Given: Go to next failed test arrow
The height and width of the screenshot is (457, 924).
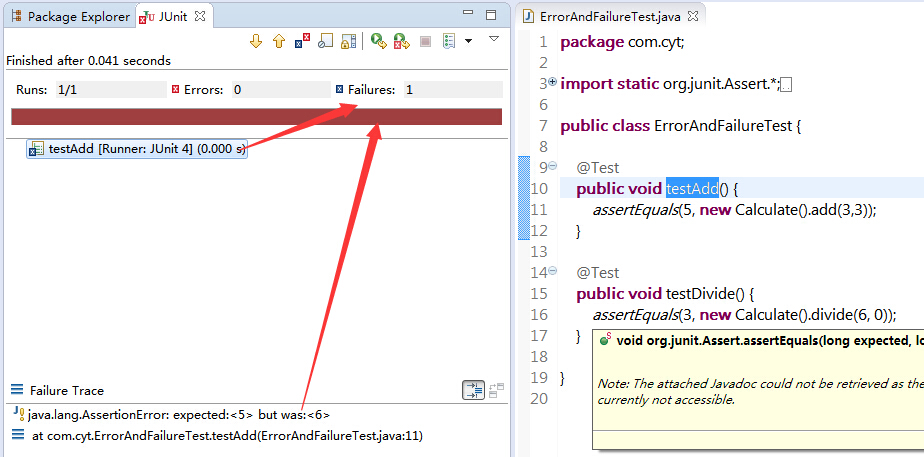Looking at the screenshot, I should [256, 41].
